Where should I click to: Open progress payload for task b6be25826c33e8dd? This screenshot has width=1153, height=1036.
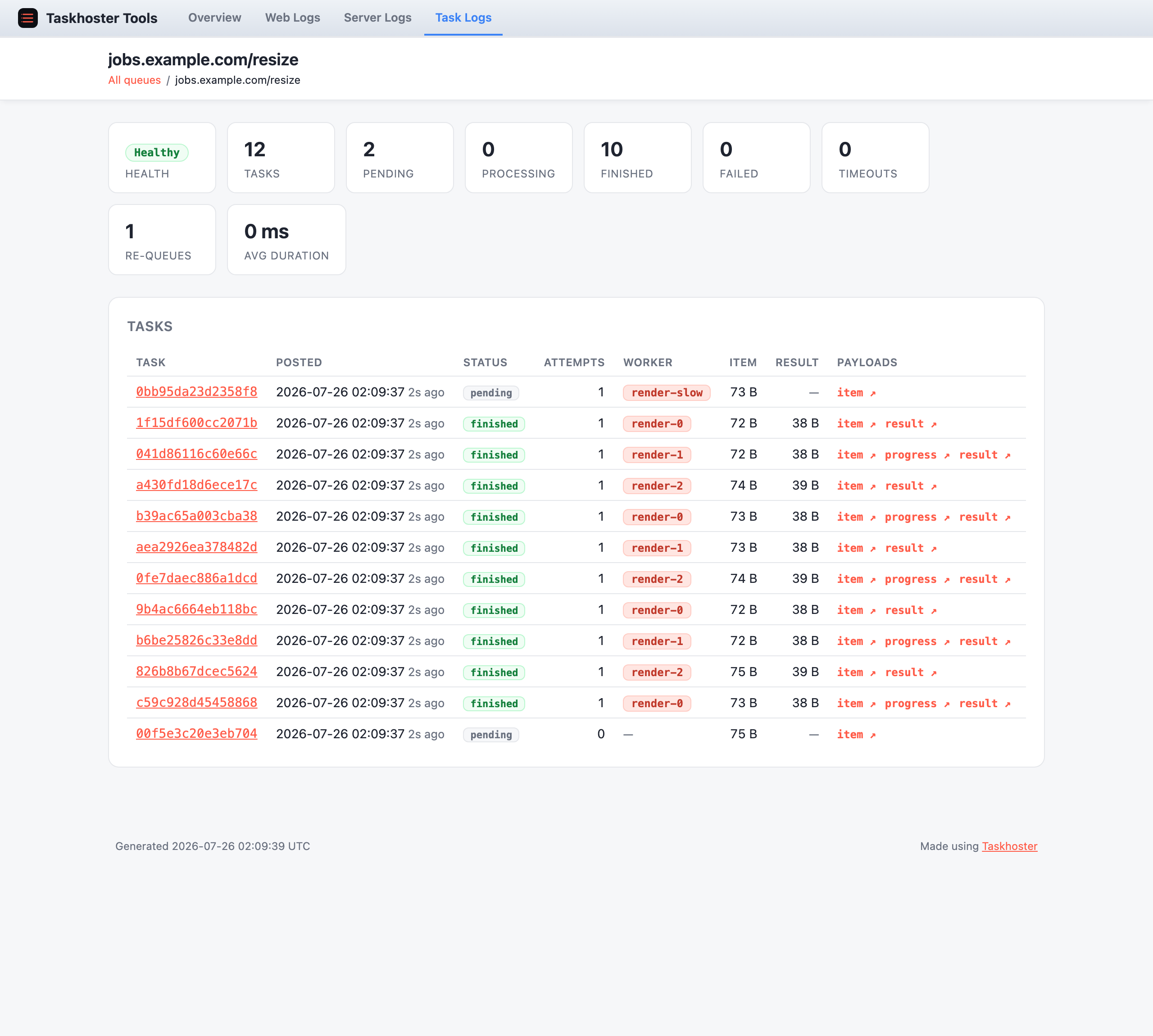point(917,641)
